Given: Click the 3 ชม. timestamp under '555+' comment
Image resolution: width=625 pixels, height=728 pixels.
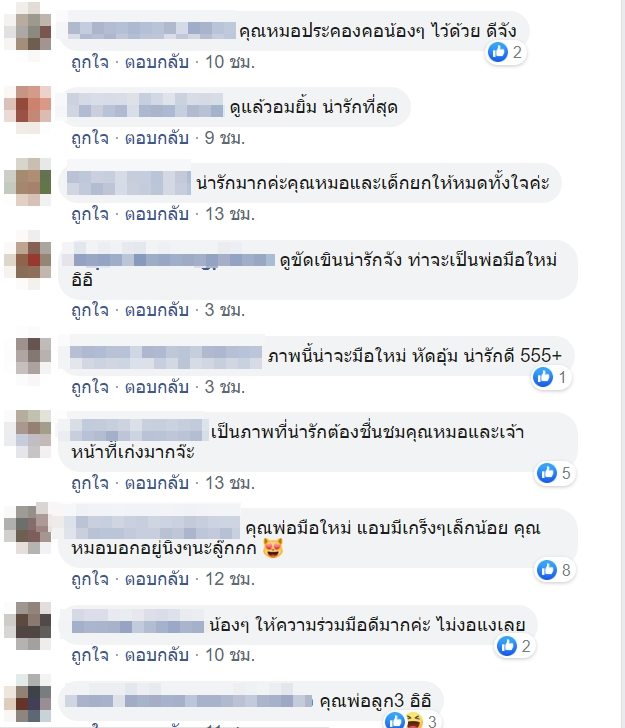Looking at the screenshot, I should pos(225,387).
